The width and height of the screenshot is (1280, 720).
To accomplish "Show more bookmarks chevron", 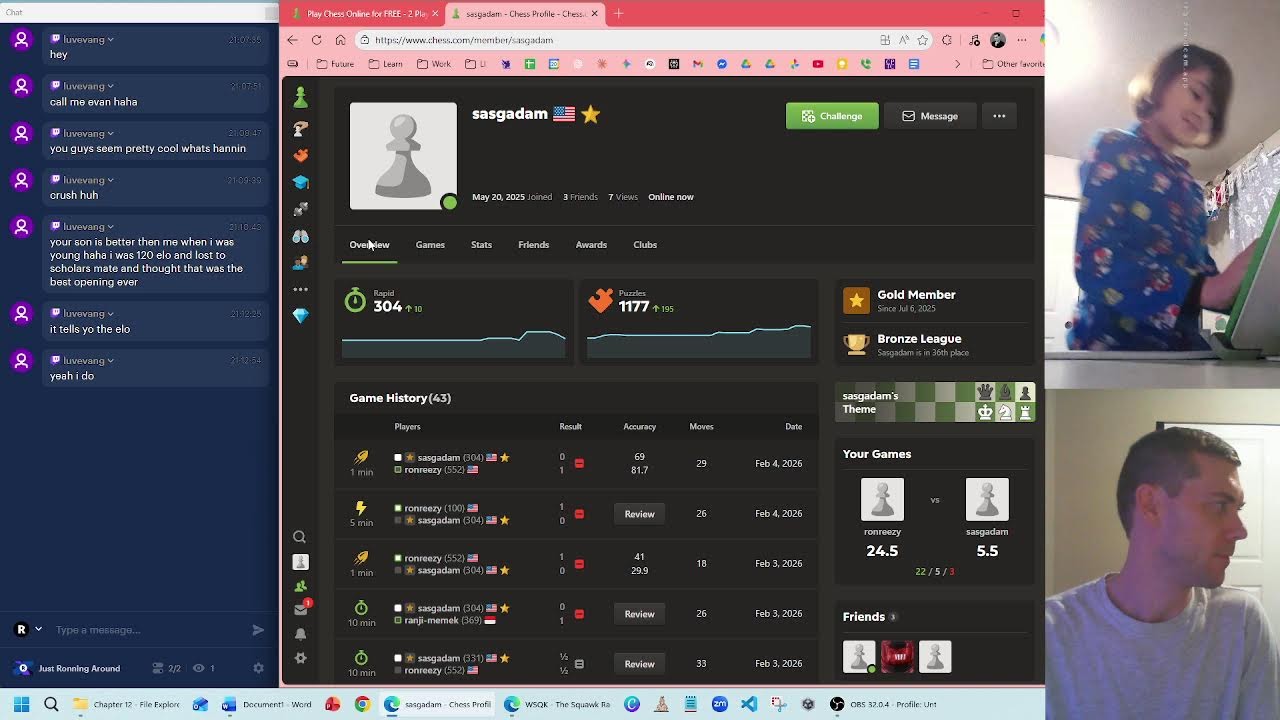I will click(957, 64).
